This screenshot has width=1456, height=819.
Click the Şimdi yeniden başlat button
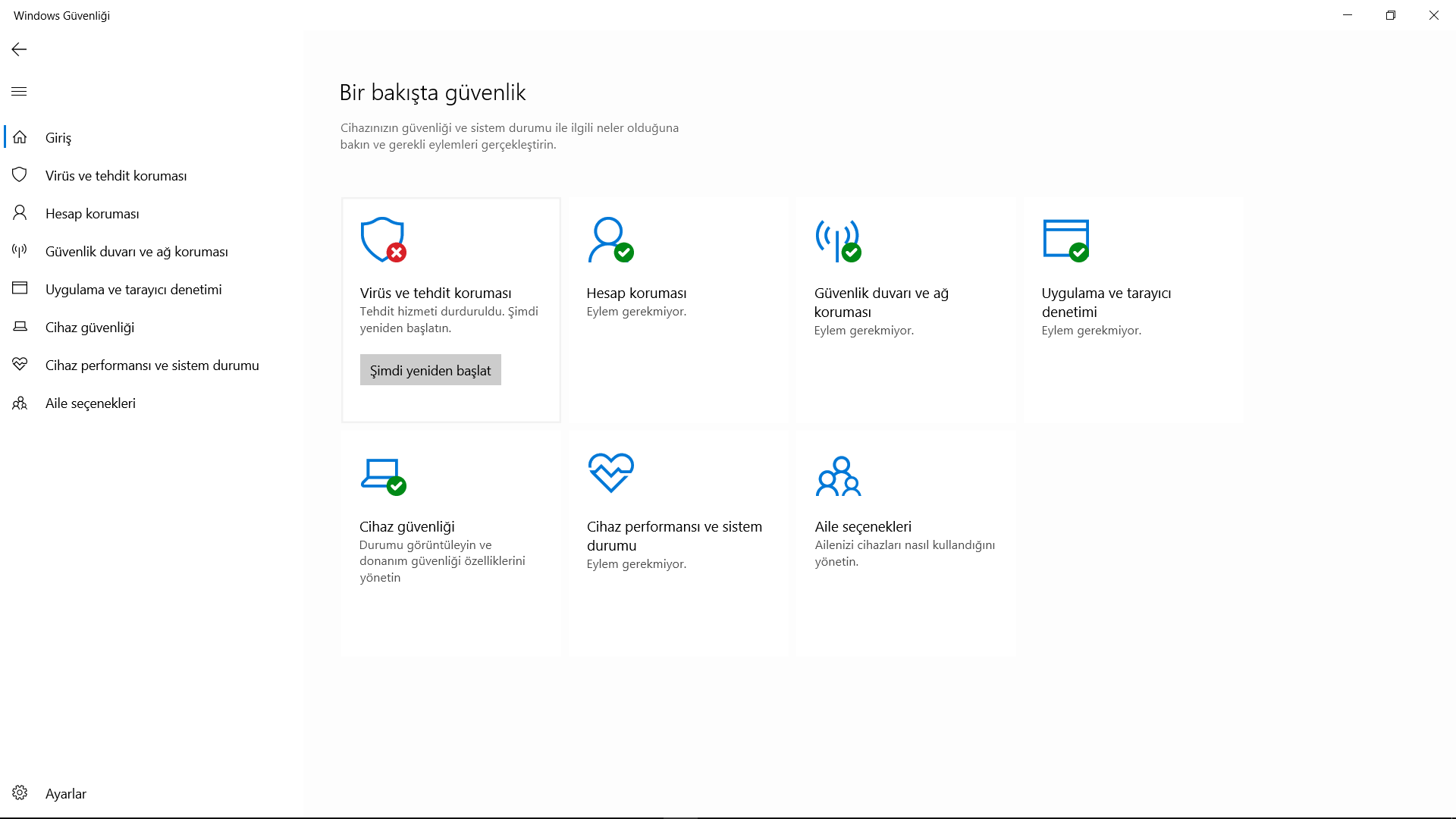(430, 370)
